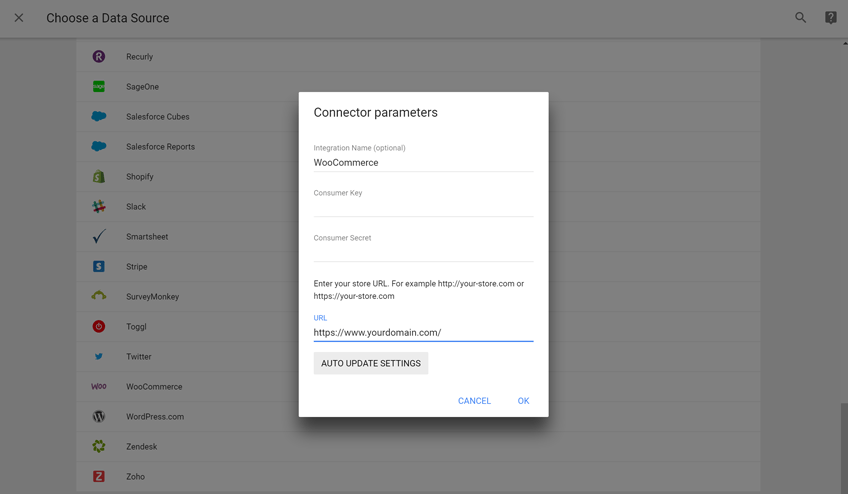The height and width of the screenshot is (494, 848).
Task: Open search in the top bar
Action: 800,18
